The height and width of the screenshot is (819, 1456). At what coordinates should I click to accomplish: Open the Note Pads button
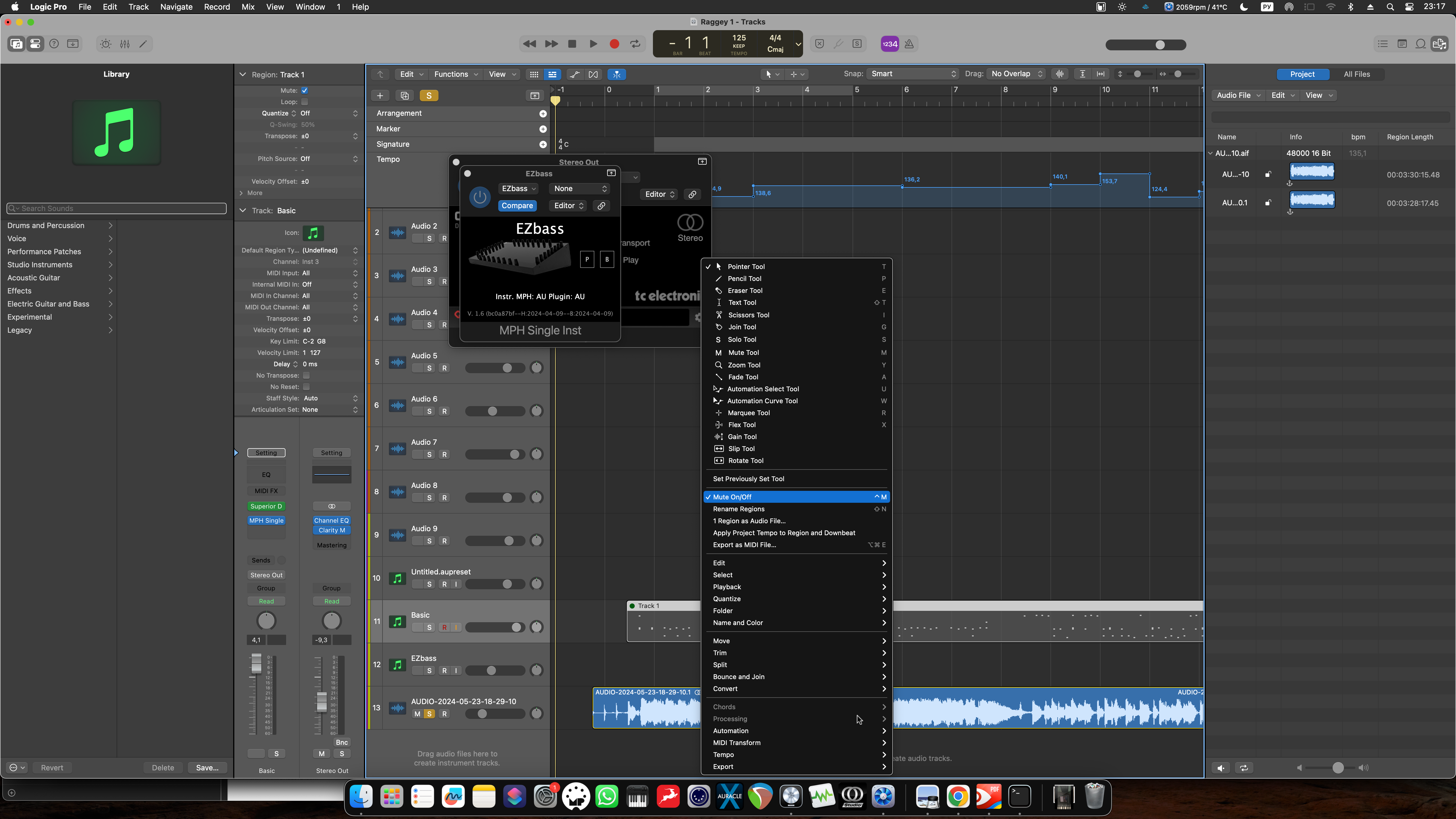[x=1402, y=44]
